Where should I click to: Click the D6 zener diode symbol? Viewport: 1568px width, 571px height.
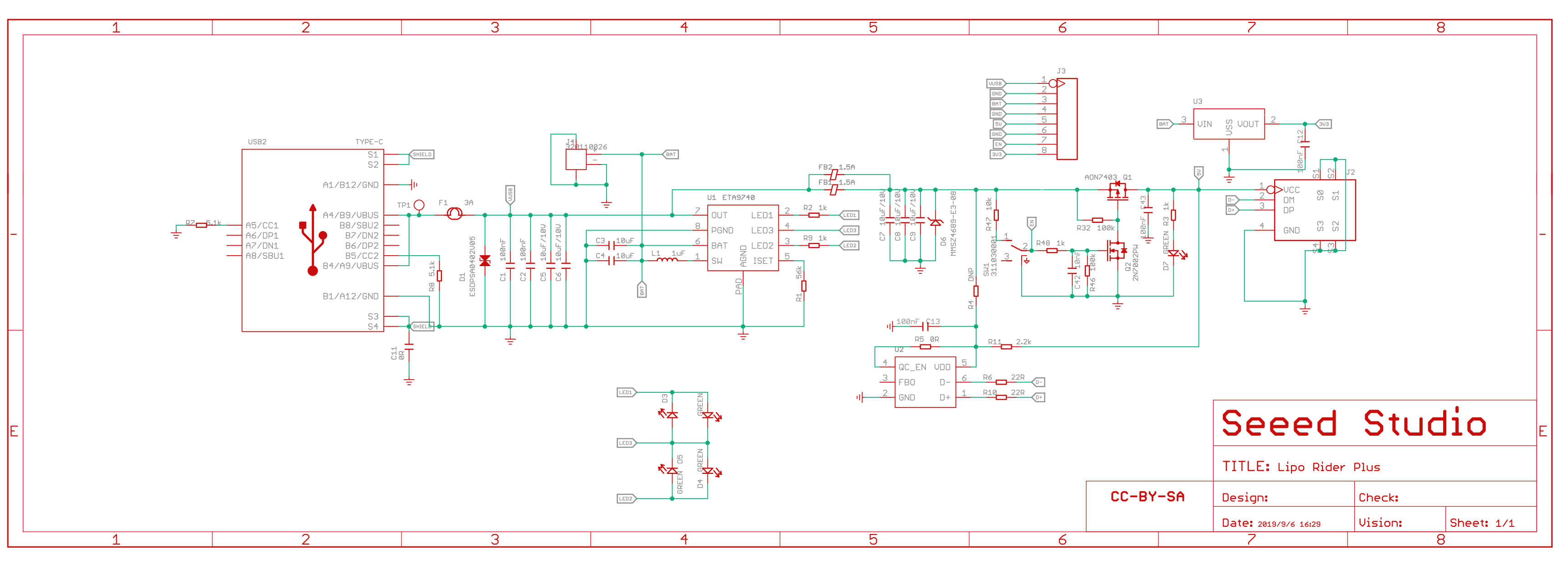(936, 222)
